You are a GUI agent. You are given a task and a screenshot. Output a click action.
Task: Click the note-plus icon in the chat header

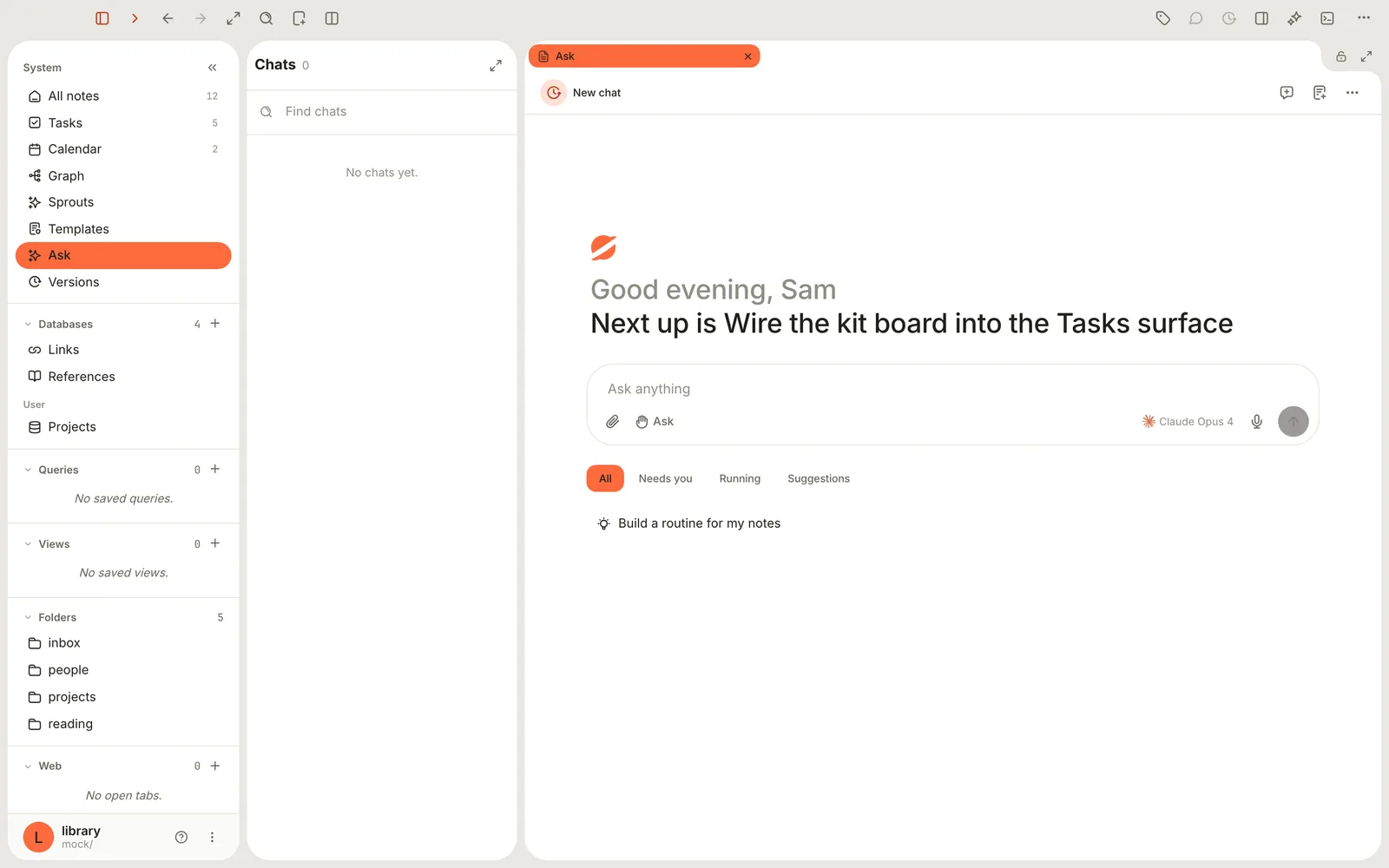(x=1320, y=93)
